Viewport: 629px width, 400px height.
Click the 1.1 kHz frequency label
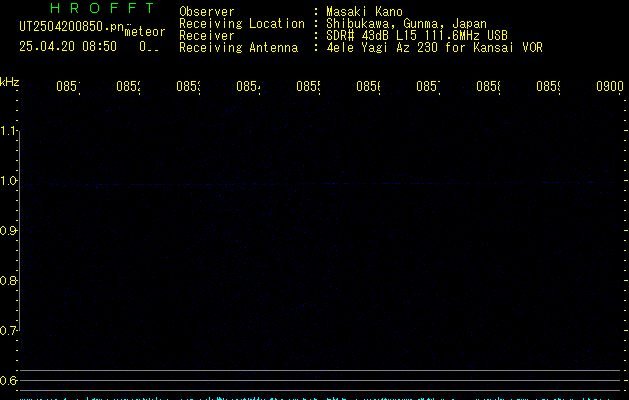8,131
